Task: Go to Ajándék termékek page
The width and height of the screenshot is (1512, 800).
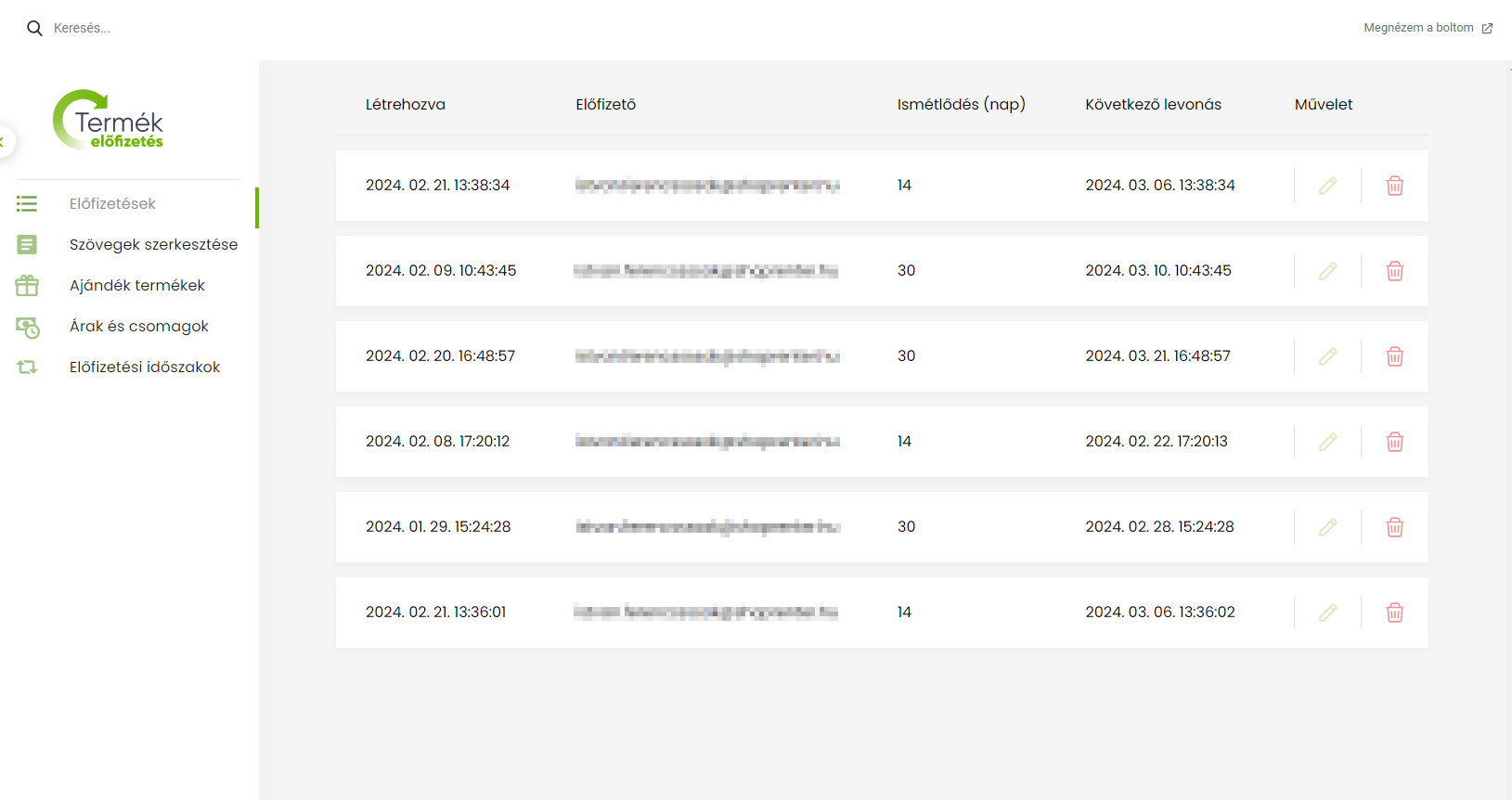Action: click(x=137, y=285)
